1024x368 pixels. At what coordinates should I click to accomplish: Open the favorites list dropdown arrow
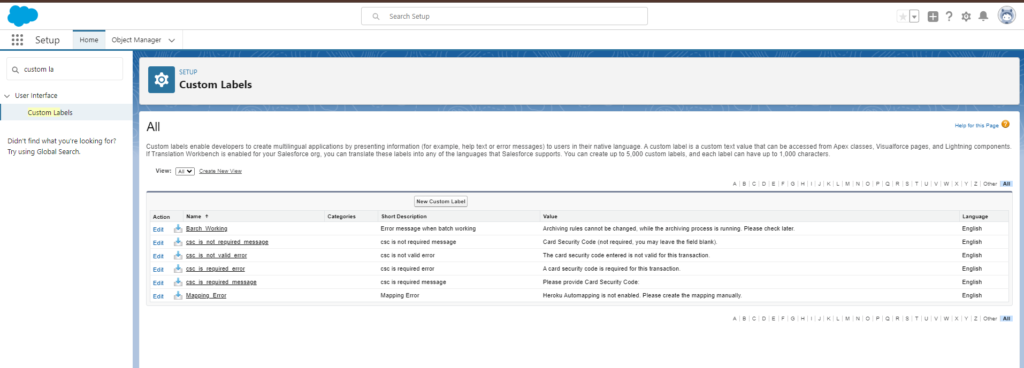click(914, 17)
